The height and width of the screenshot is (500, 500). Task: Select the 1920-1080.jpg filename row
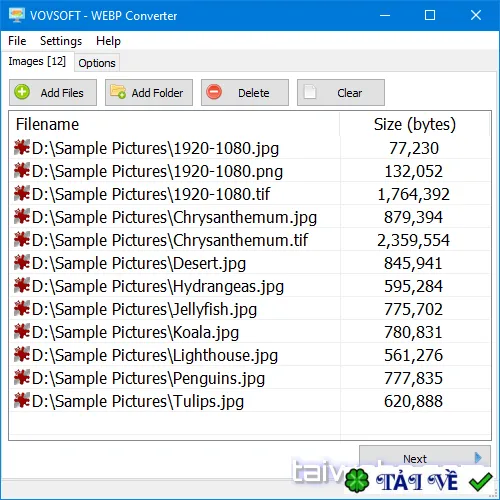[x=155, y=148]
